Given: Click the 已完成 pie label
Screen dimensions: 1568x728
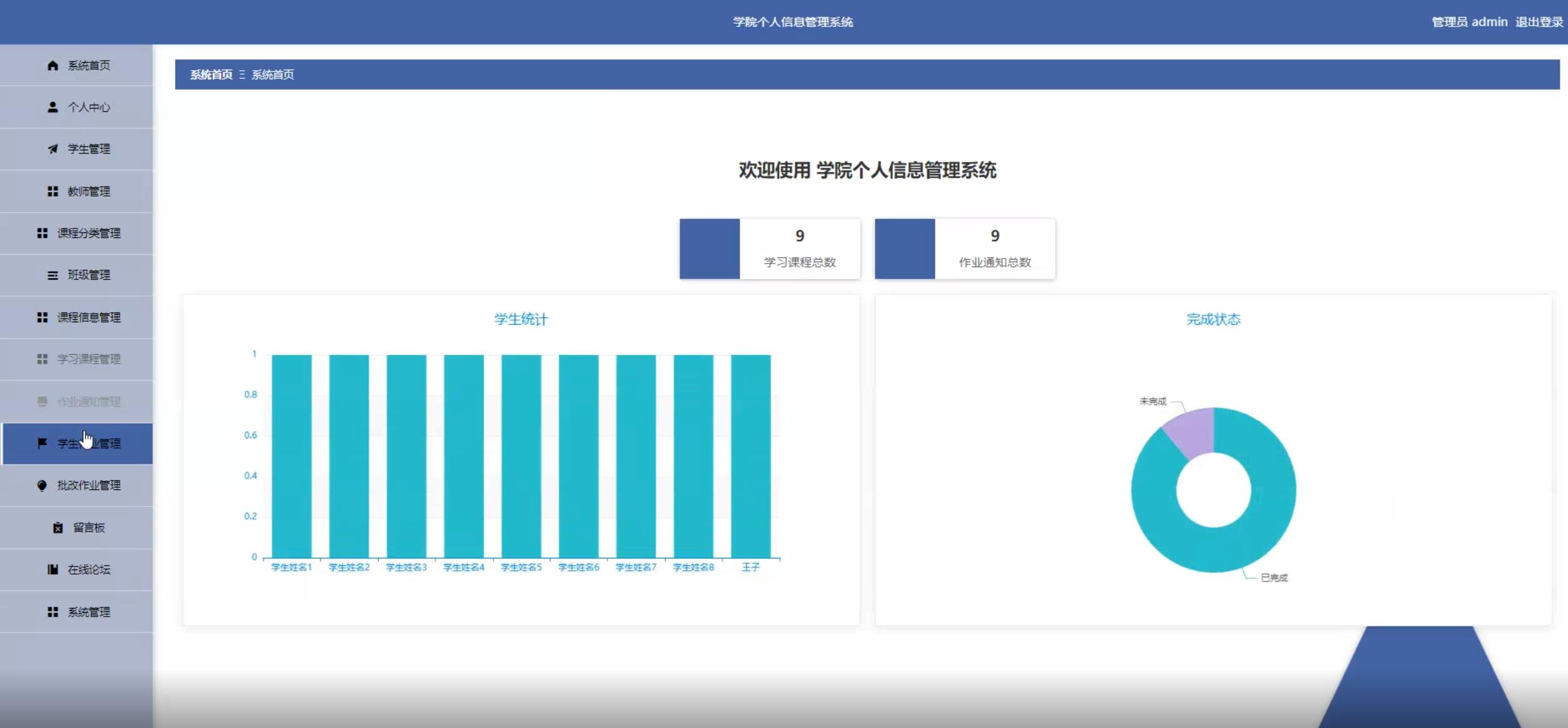Looking at the screenshot, I should [x=1274, y=578].
